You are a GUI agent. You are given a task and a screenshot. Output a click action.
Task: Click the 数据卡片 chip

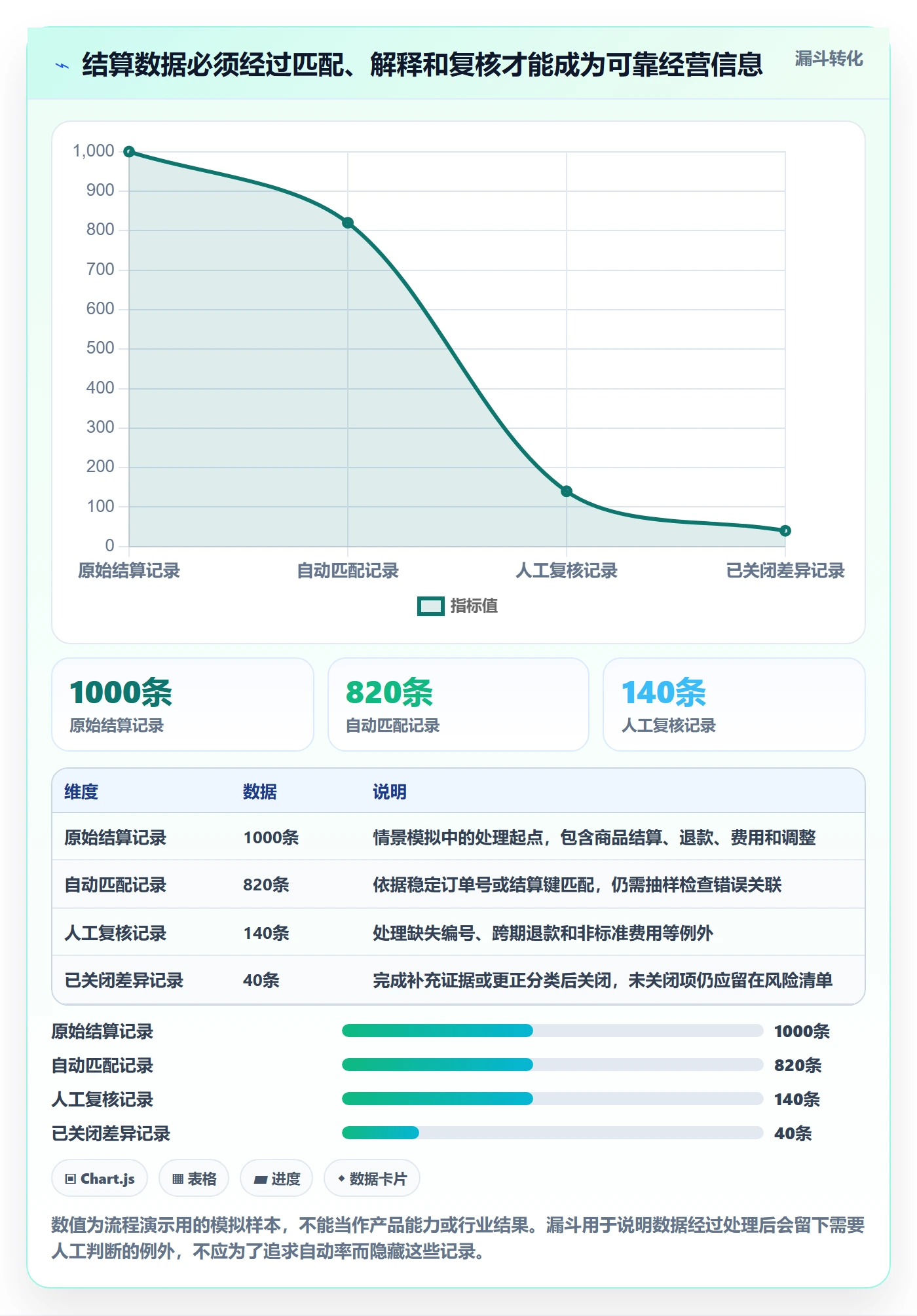pyautogui.click(x=372, y=1179)
